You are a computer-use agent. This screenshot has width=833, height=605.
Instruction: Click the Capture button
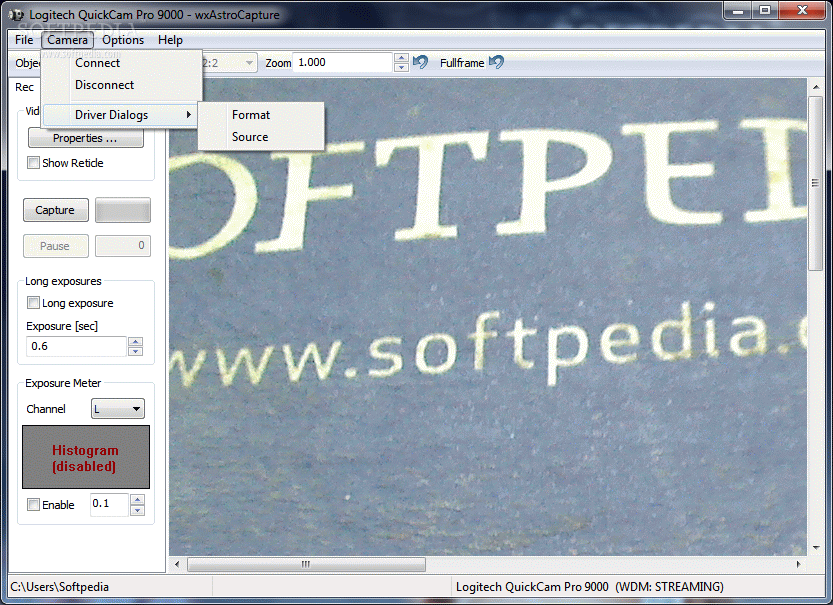[x=55, y=210]
